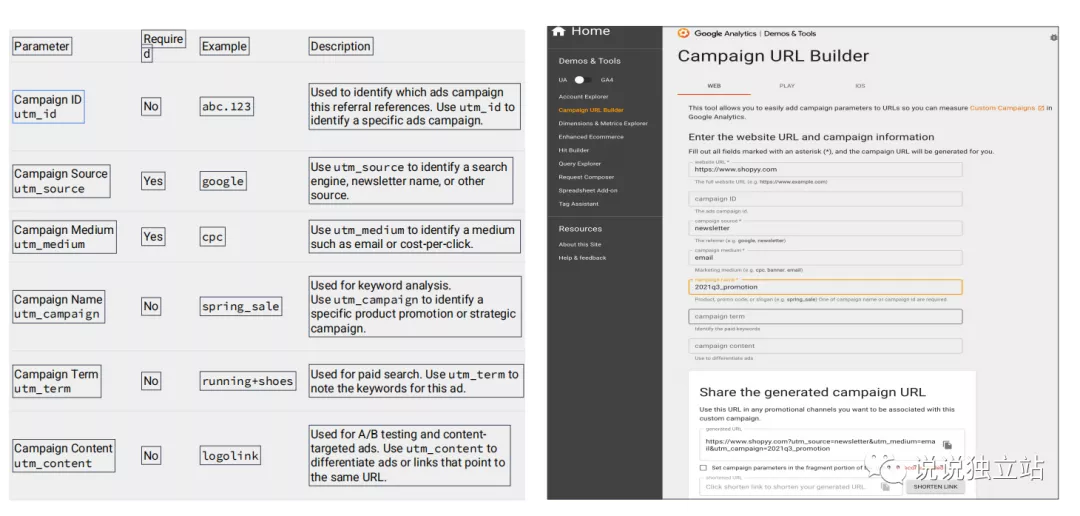Open Account Explorer in the sidebar
The height and width of the screenshot is (516, 1080).
coord(584,97)
